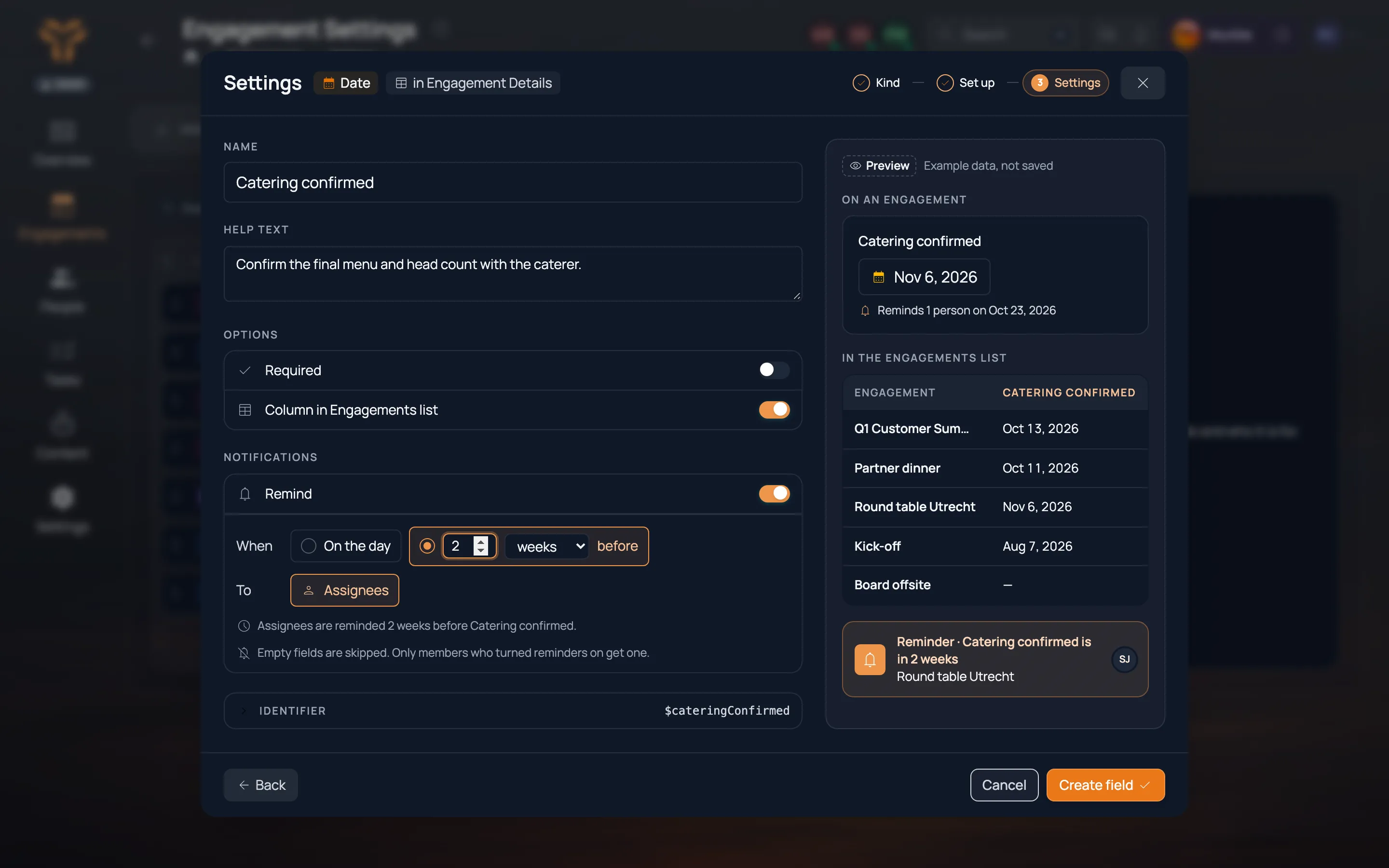1389x868 pixels.
Task: Click the bell icon in the Remind row
Action: pyautogui.click(x=245, y=494)
